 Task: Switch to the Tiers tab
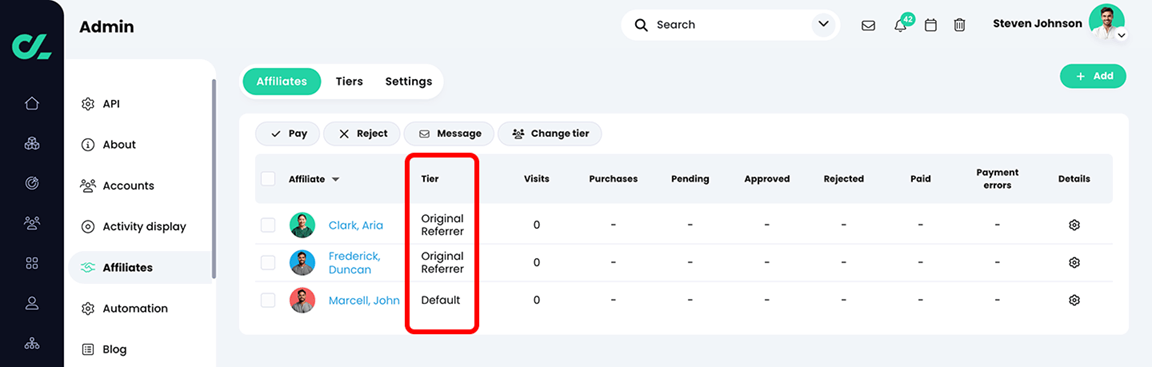(x=349, y=81)
